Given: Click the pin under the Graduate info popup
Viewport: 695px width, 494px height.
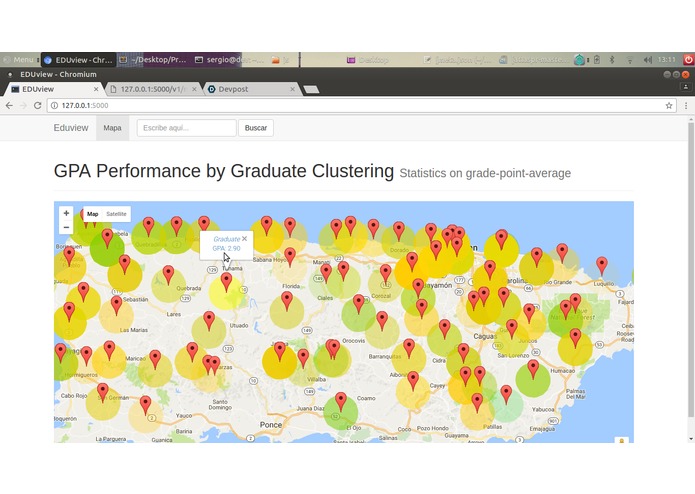Looking at the screenshot, I should 226,282.
